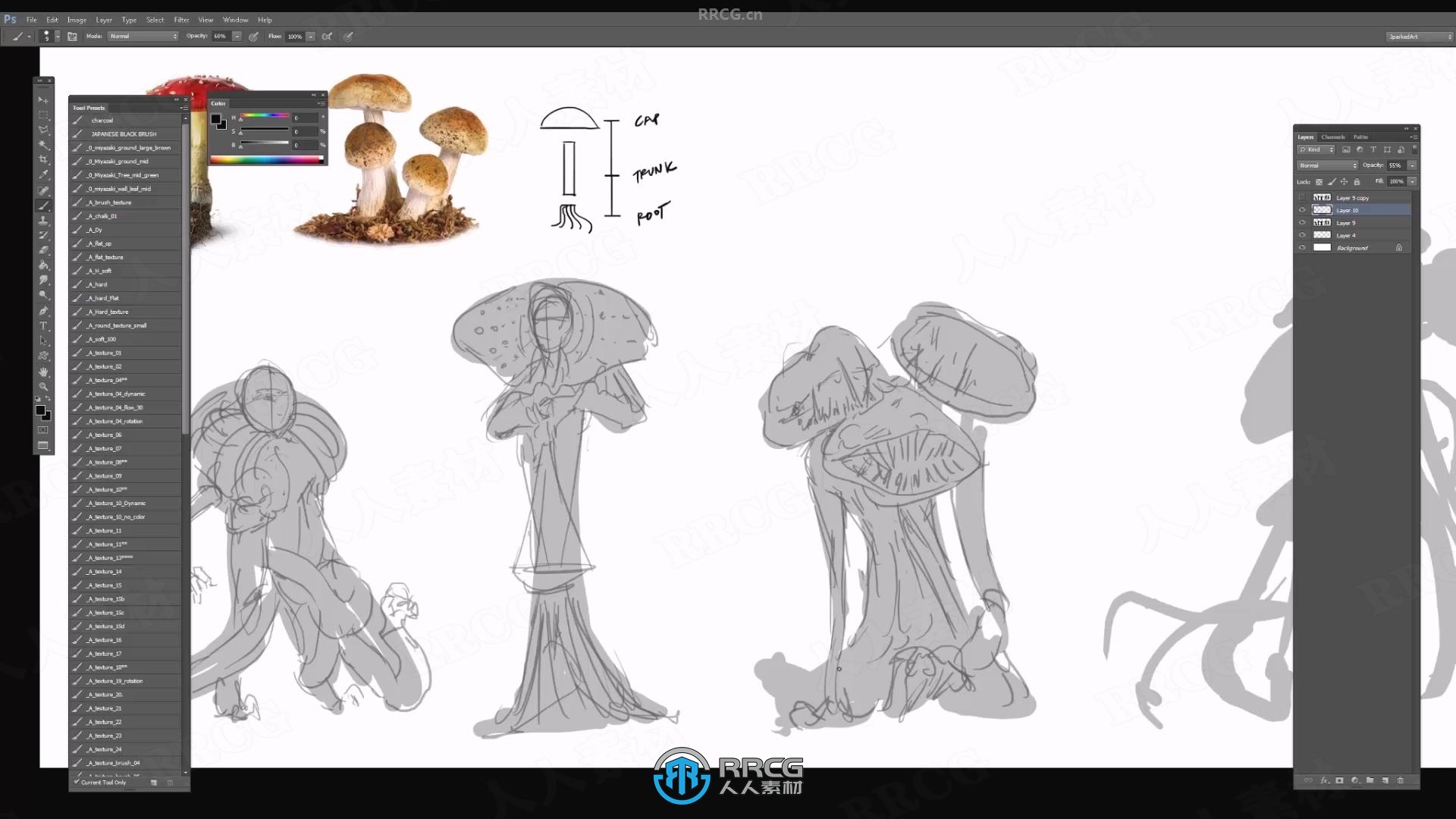1456x819 pixels.
Task: Select the Zoom tool
Action: (x=43, y=387)
